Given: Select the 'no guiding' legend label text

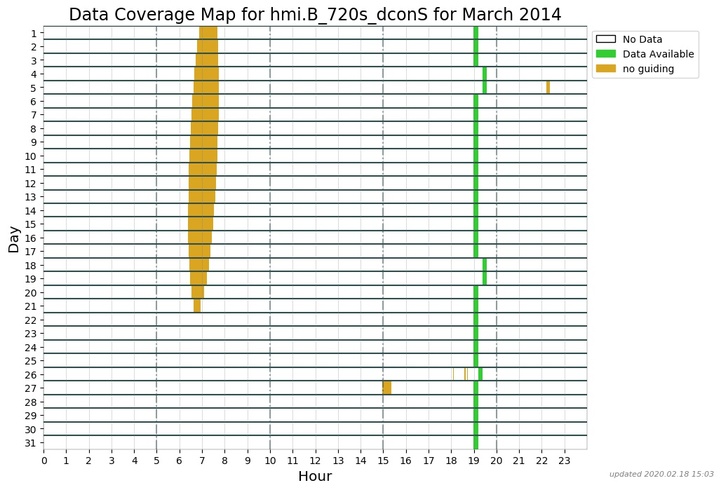Looking at the screenshot, I should click(649, 69).
